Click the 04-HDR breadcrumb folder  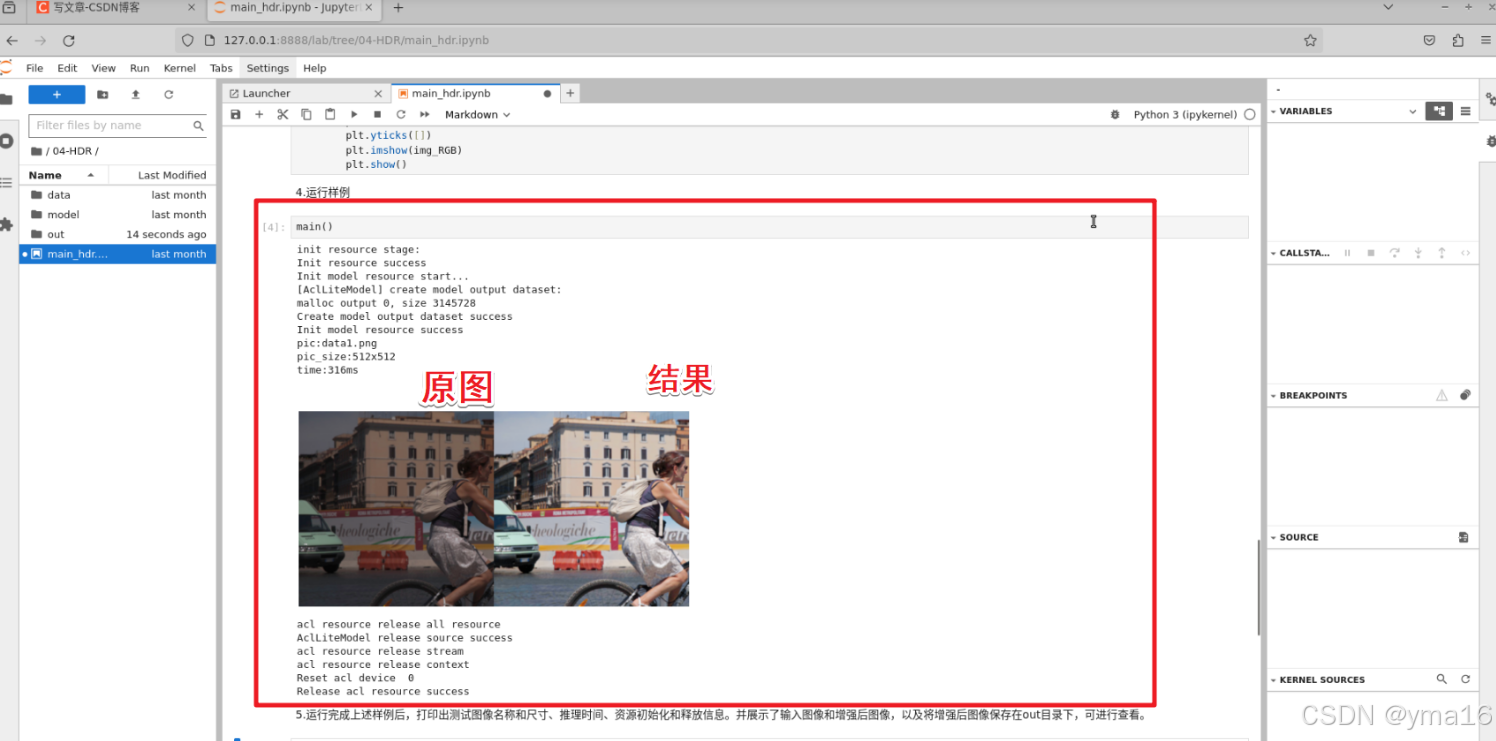[73, 151]
